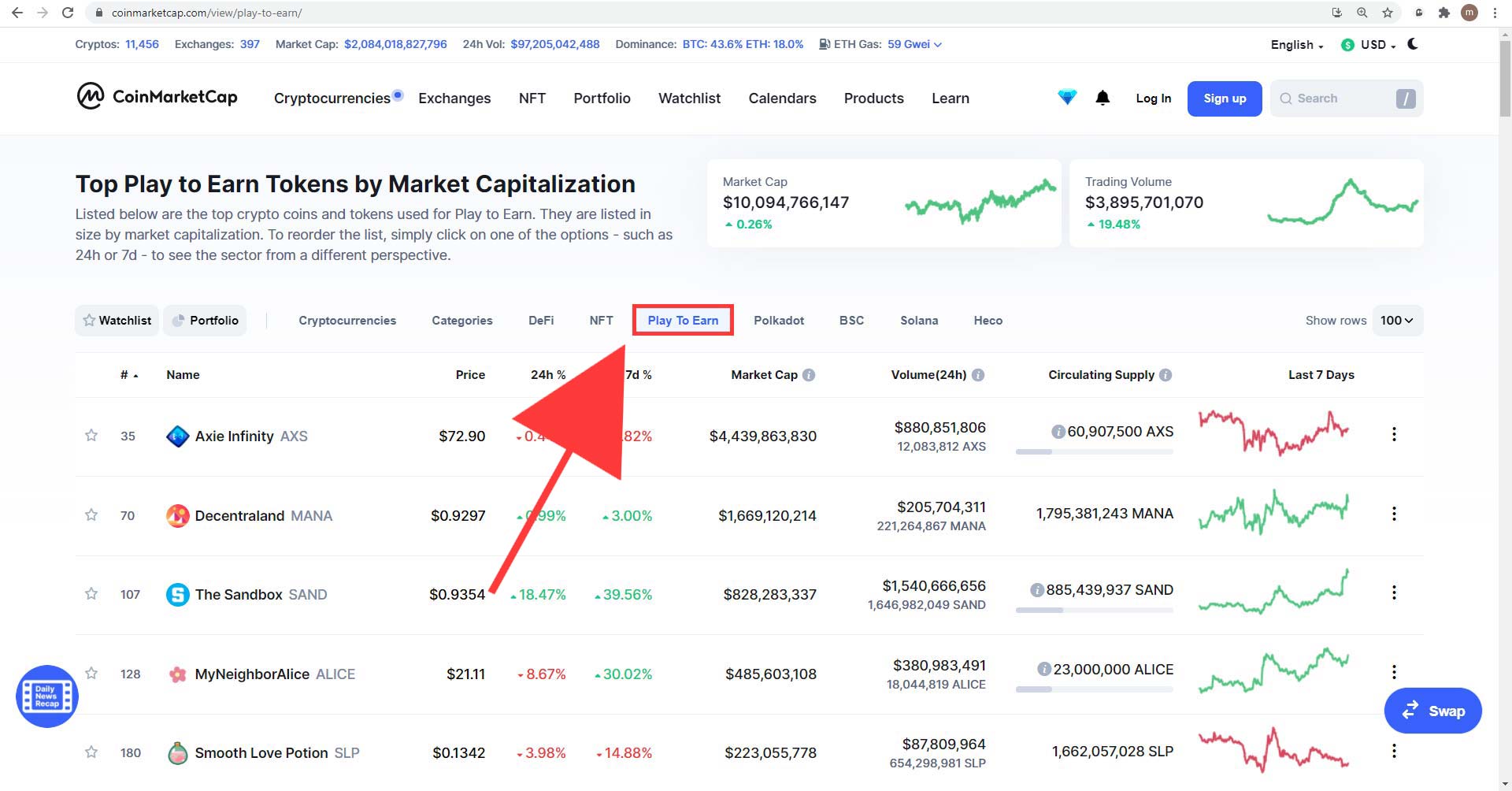Click the Swap button

[1432, 711]
